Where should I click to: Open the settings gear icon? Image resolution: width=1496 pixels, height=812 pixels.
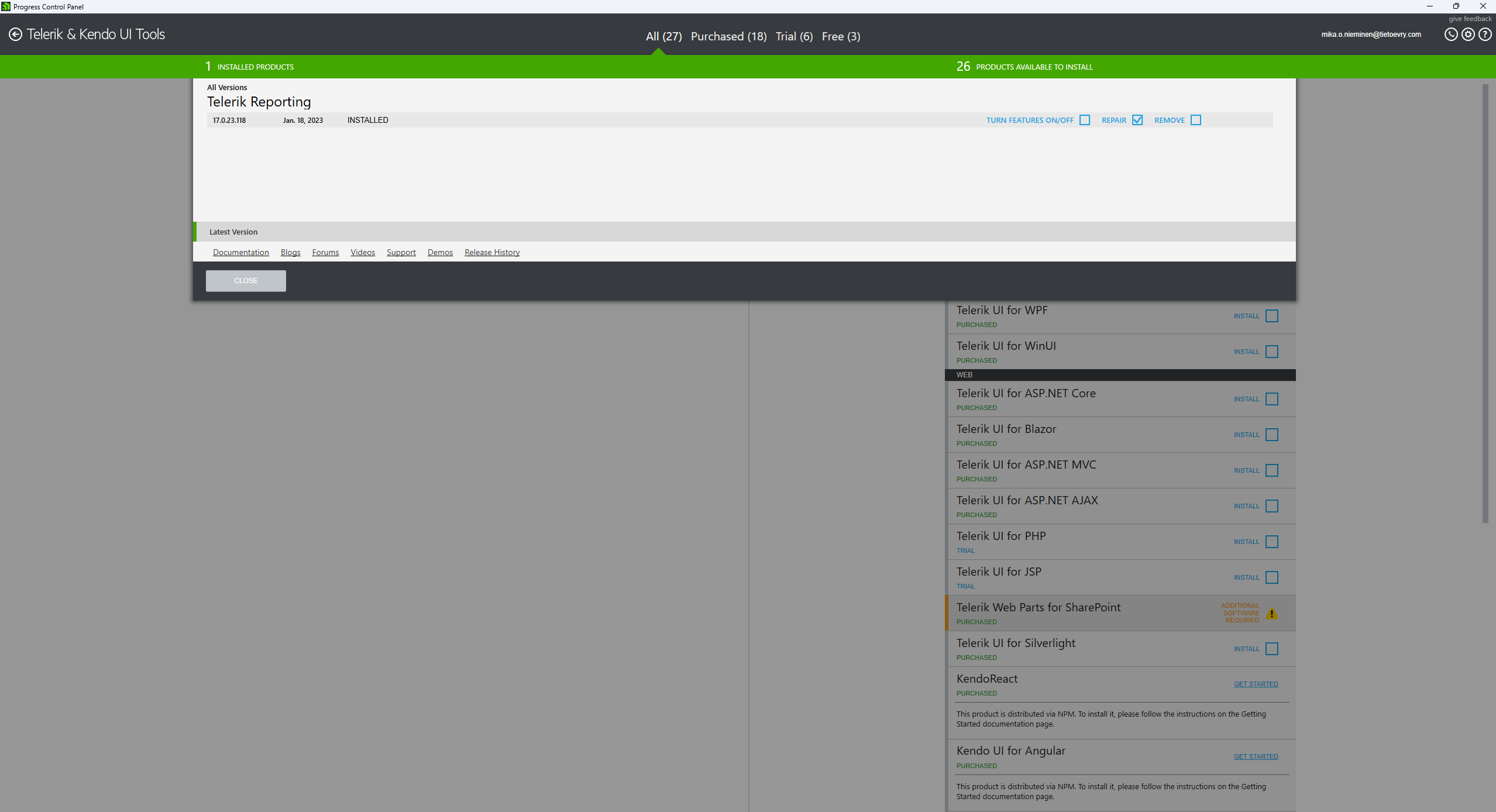tap(1468, 35)
